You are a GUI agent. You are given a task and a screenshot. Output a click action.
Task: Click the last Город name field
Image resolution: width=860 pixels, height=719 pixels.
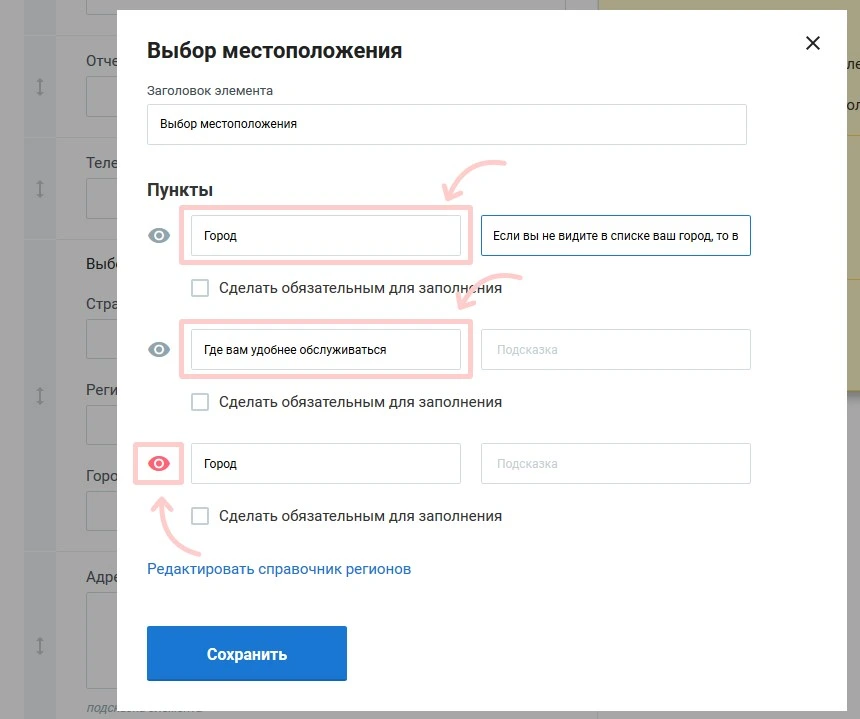tap(325, 464)
